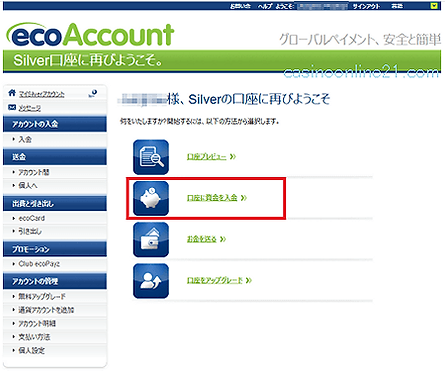Click the envelope messages icon
This screenshot has width=445, height=381.
point(12,107)
